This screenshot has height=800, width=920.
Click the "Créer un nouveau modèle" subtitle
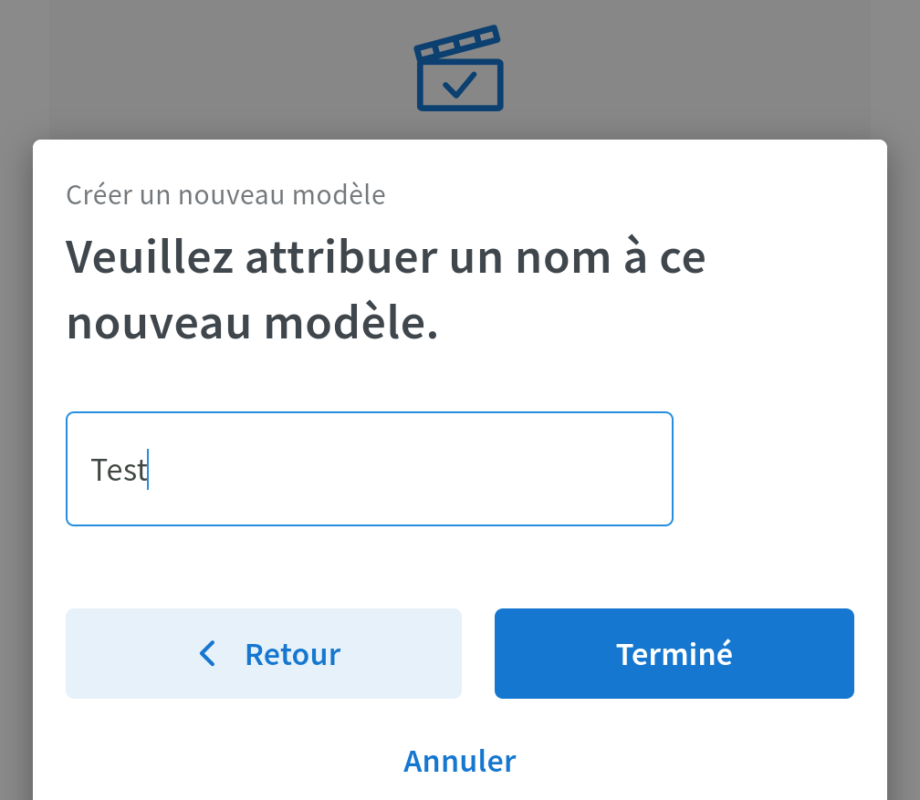click(x=226, y=195)
